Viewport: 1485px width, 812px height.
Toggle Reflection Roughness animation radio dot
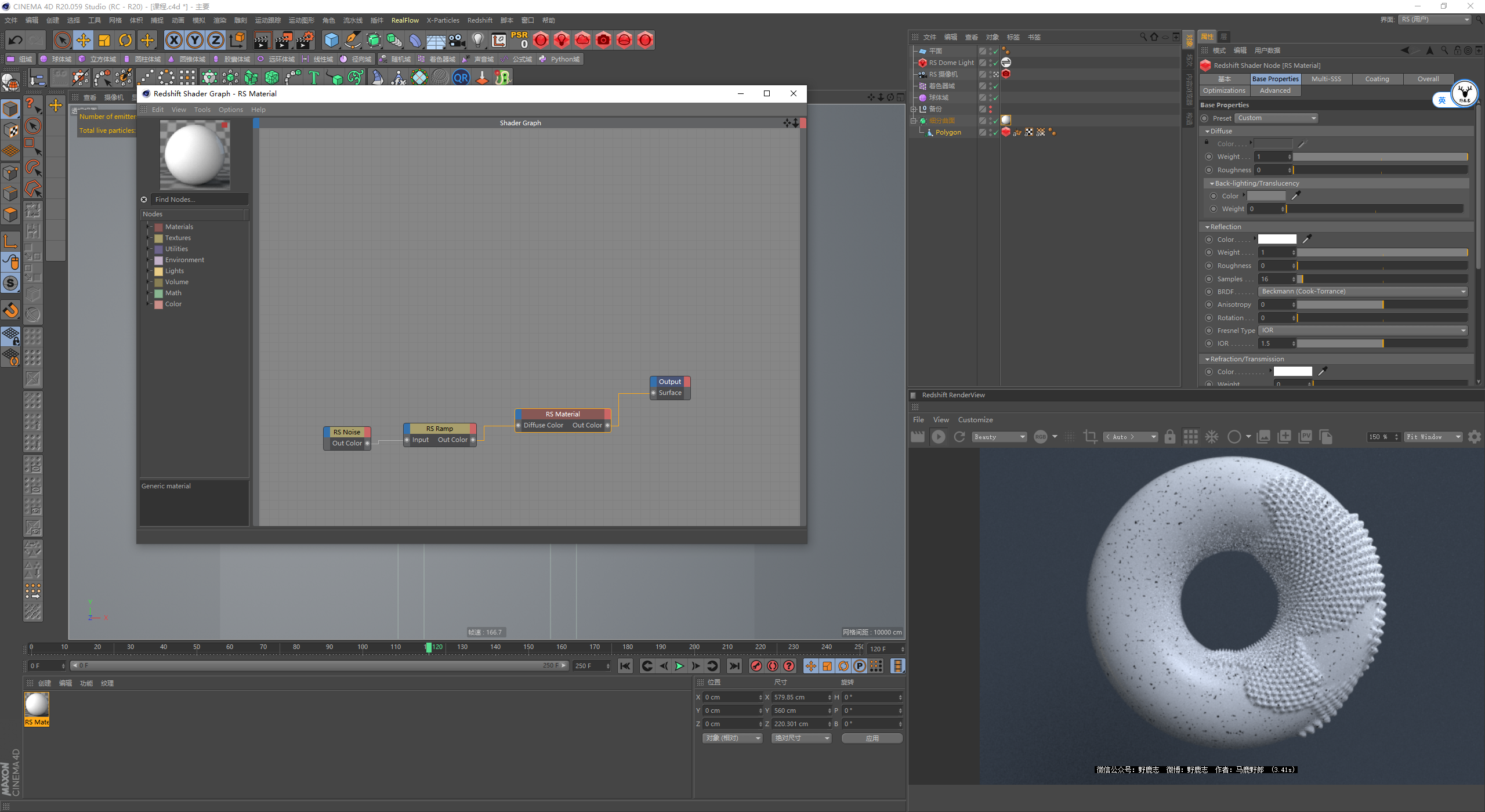coord(1209,266)
